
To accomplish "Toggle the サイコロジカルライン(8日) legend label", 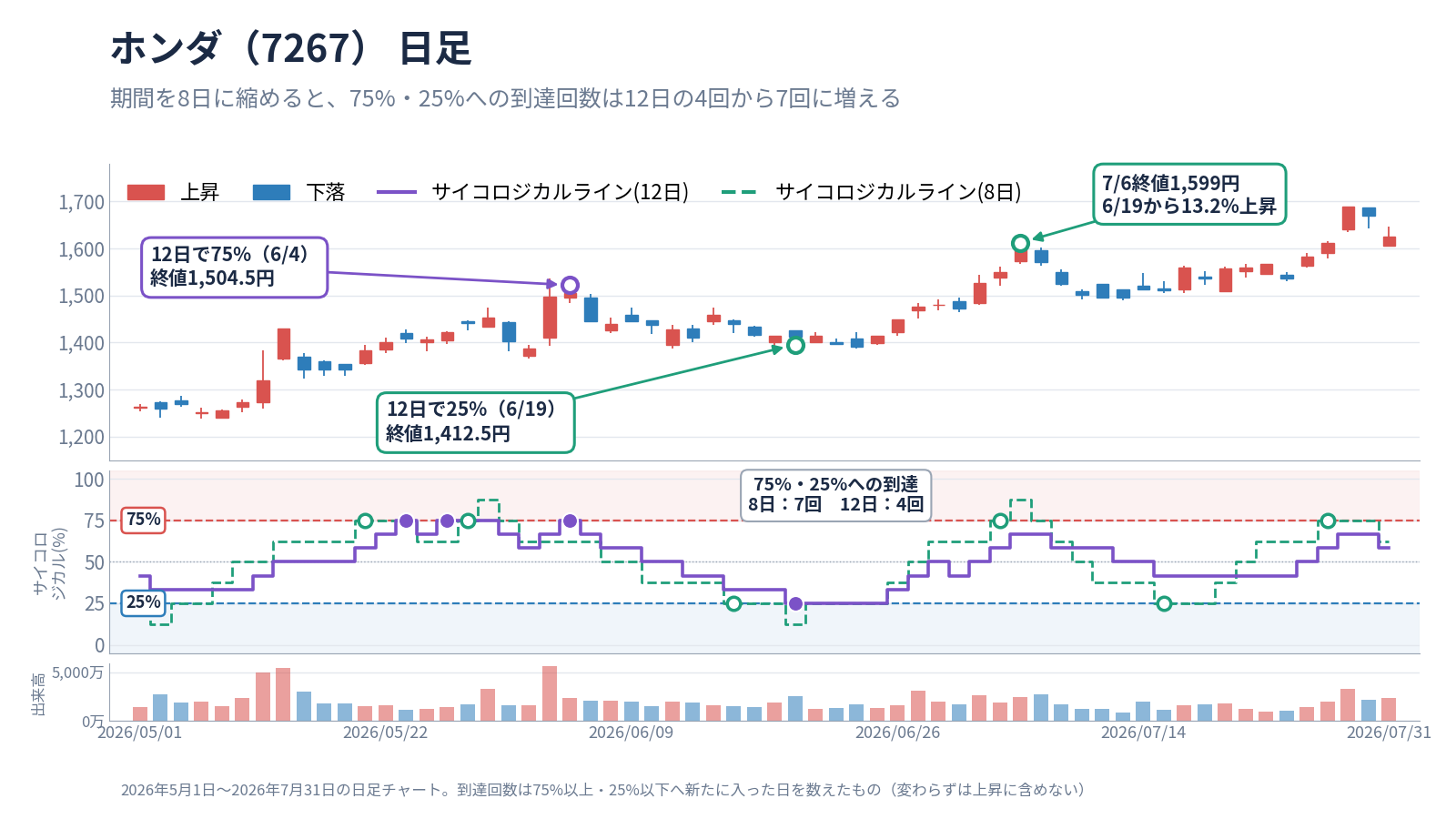I will [898, 192].
